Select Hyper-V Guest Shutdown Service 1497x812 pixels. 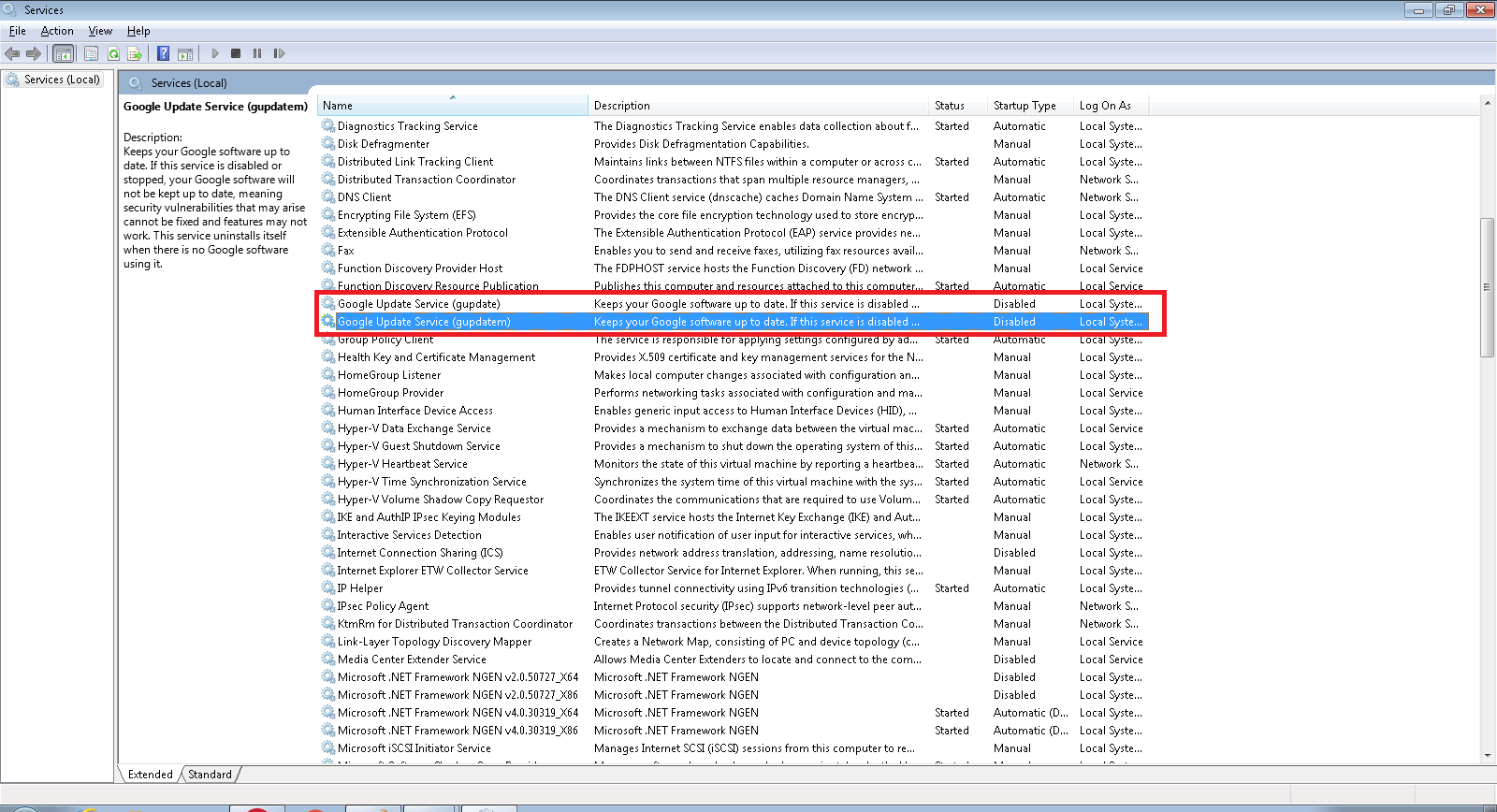419,446
